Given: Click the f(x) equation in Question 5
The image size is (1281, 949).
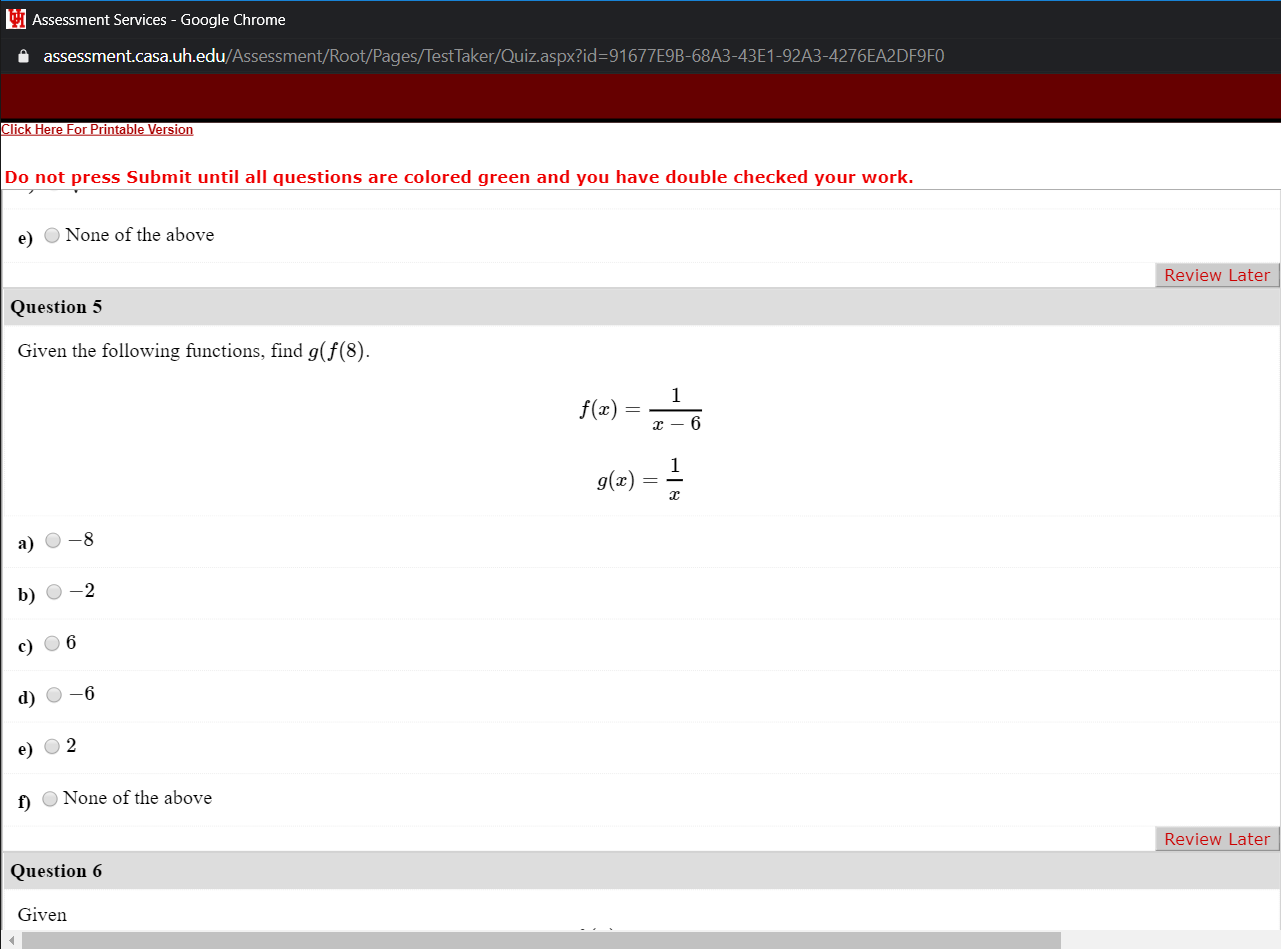Looking at the screenshot, I should (640, 408).
